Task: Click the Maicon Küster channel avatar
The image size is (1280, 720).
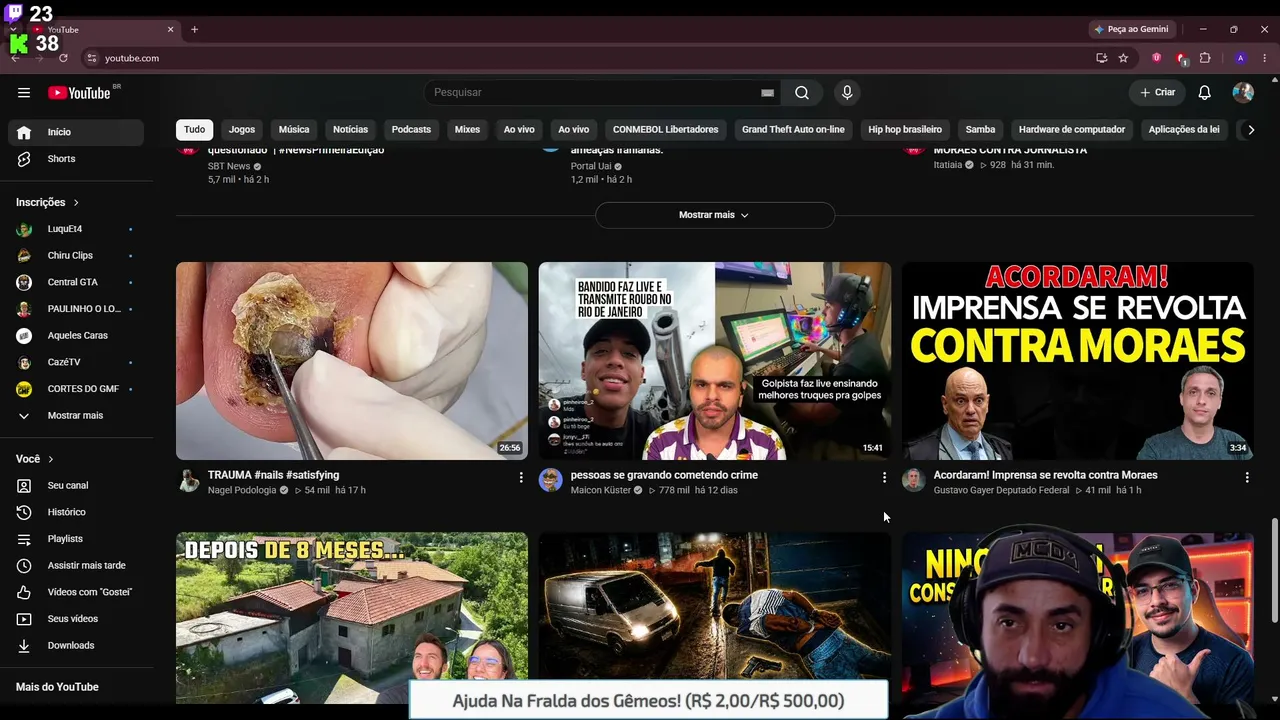Action: tap(551, 480)
